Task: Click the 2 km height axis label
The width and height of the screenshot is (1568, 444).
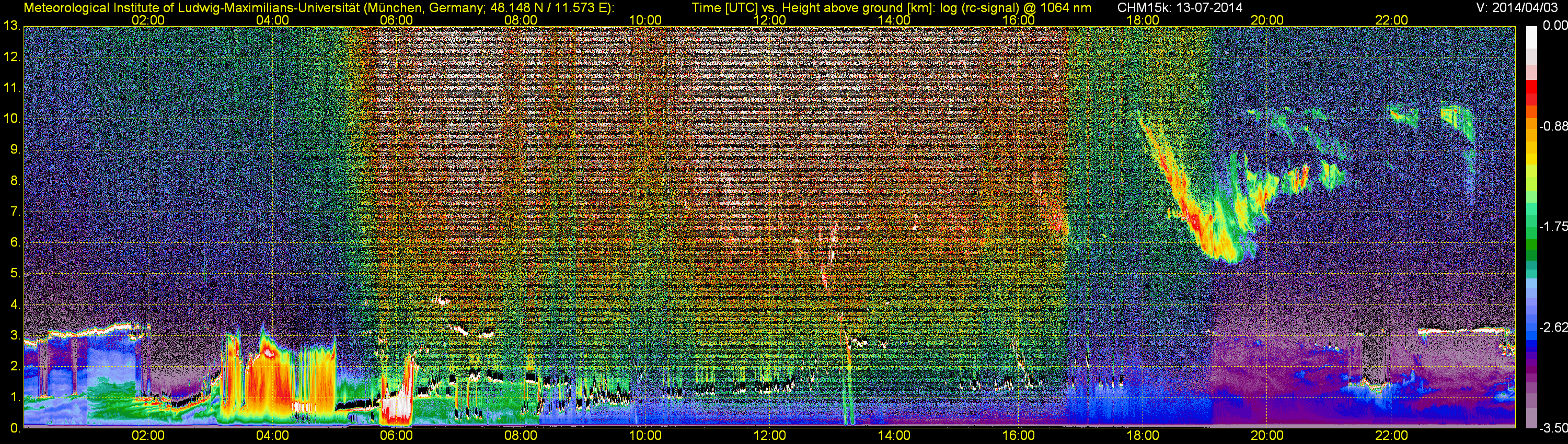Action: [x=15, y=366]
